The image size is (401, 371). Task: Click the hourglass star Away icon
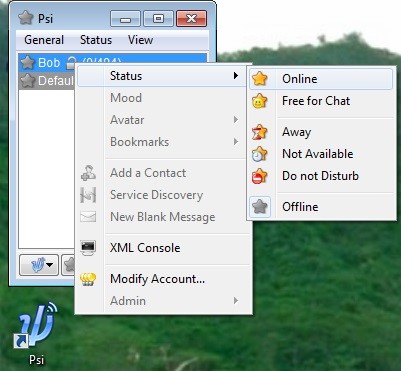point(260,132)
